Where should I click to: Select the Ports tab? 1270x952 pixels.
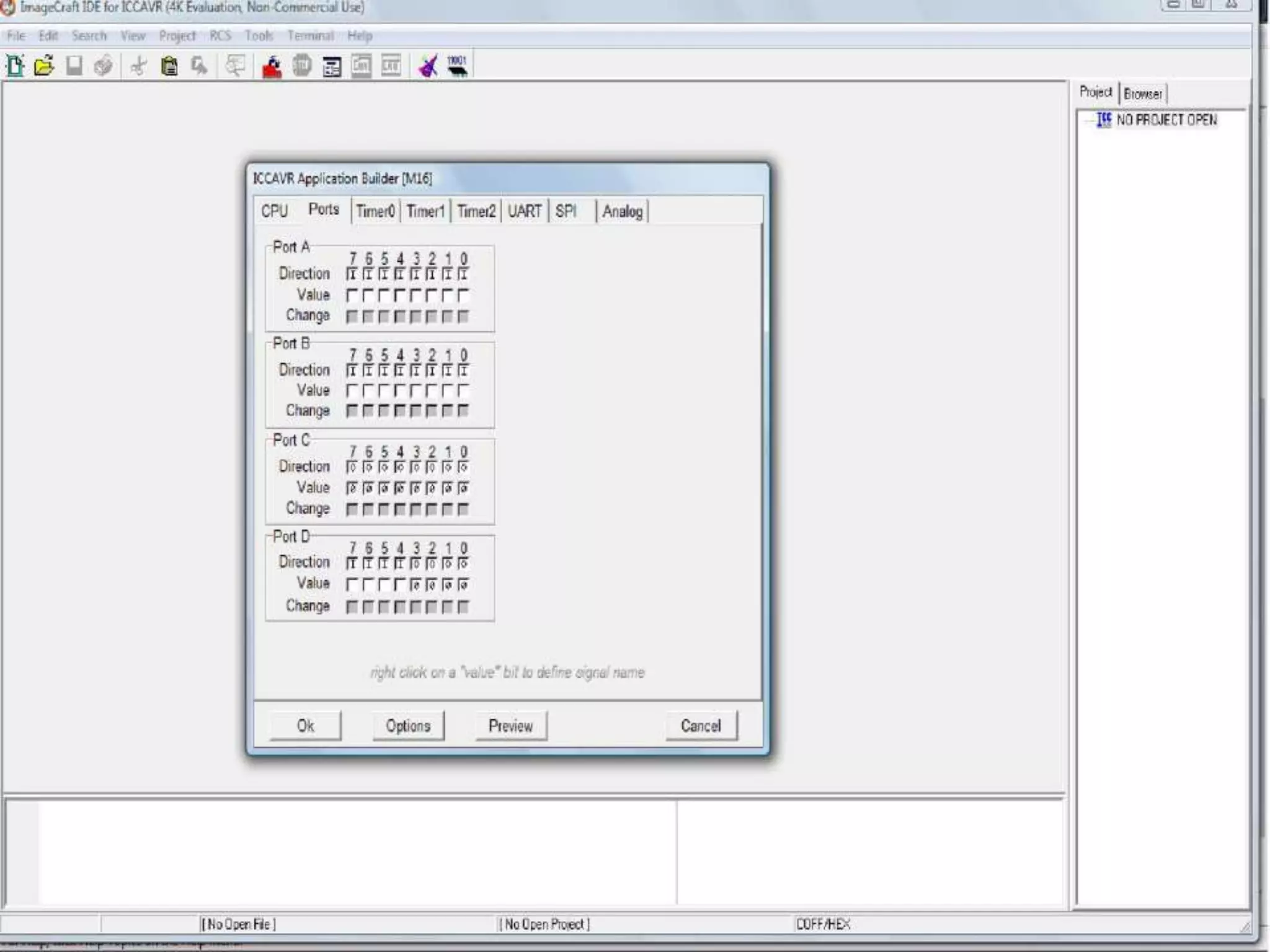pos(324,209)
